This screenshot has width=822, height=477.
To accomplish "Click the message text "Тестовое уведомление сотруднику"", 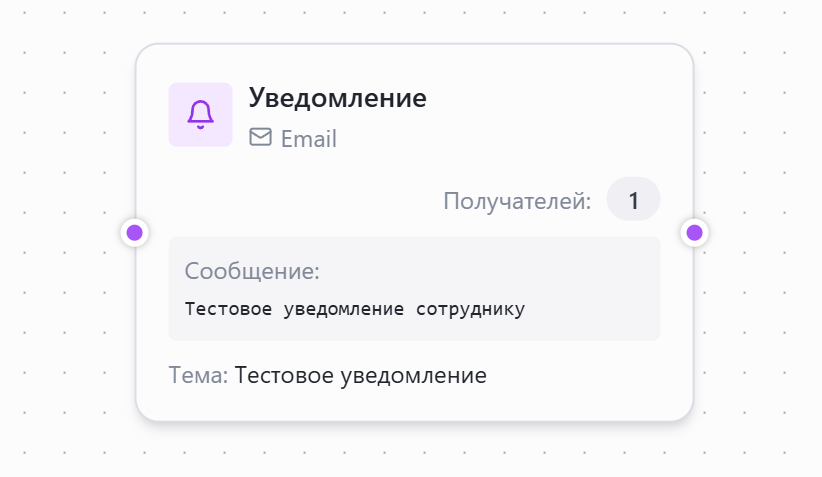I will pyautogui.click(x=354, y=308).
